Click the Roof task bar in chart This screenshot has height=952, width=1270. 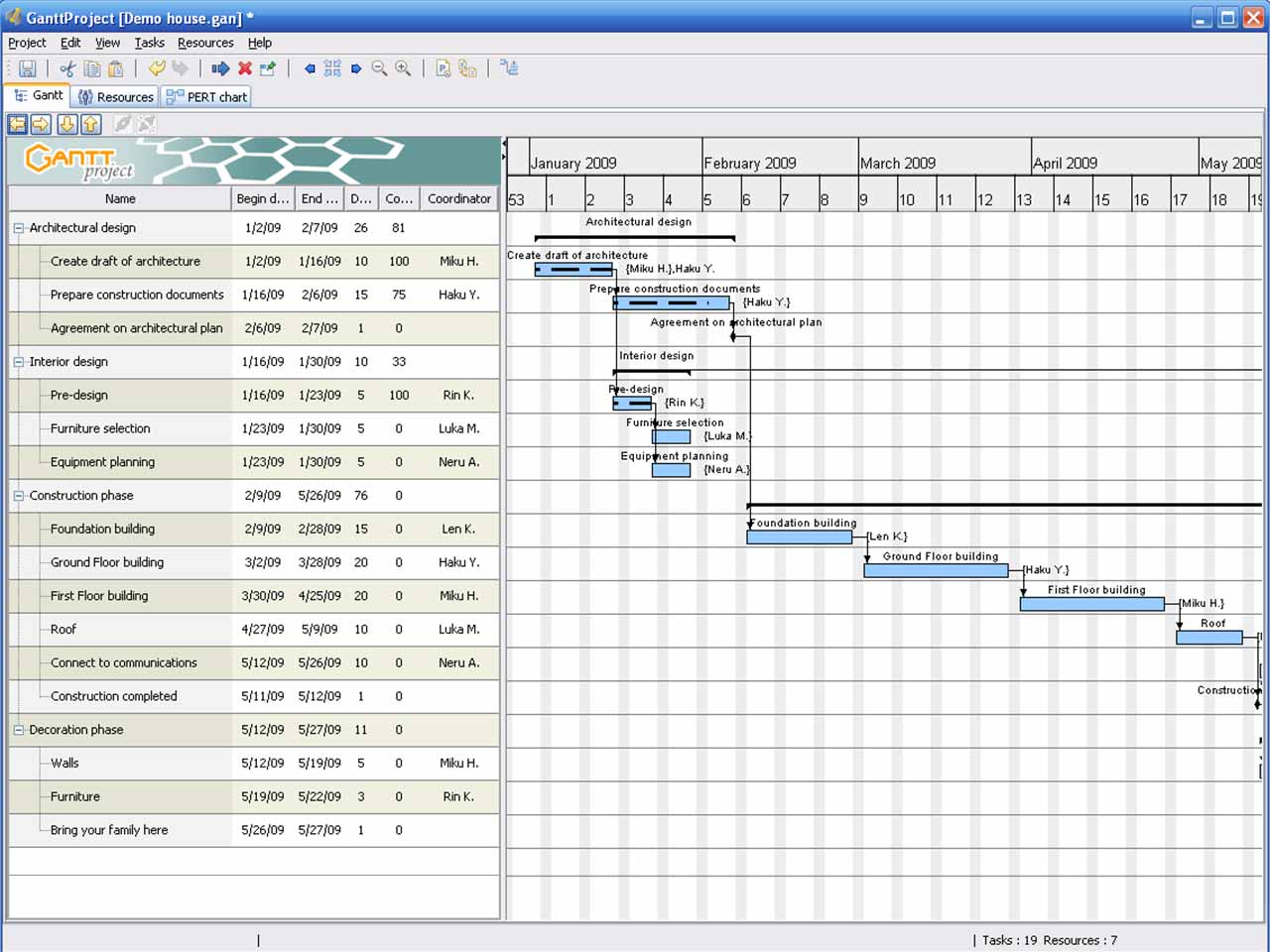pyautogui.click(x=1209, y=638)
